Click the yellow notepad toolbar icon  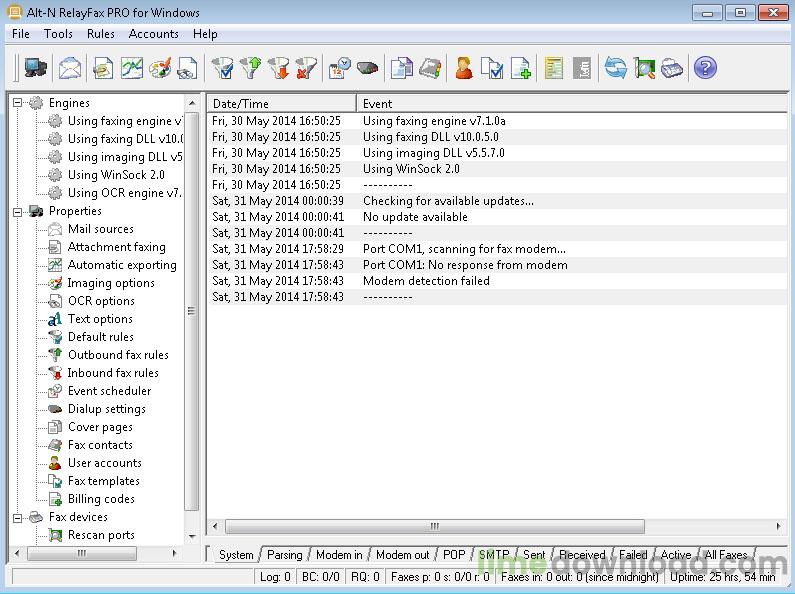point(554,68)
